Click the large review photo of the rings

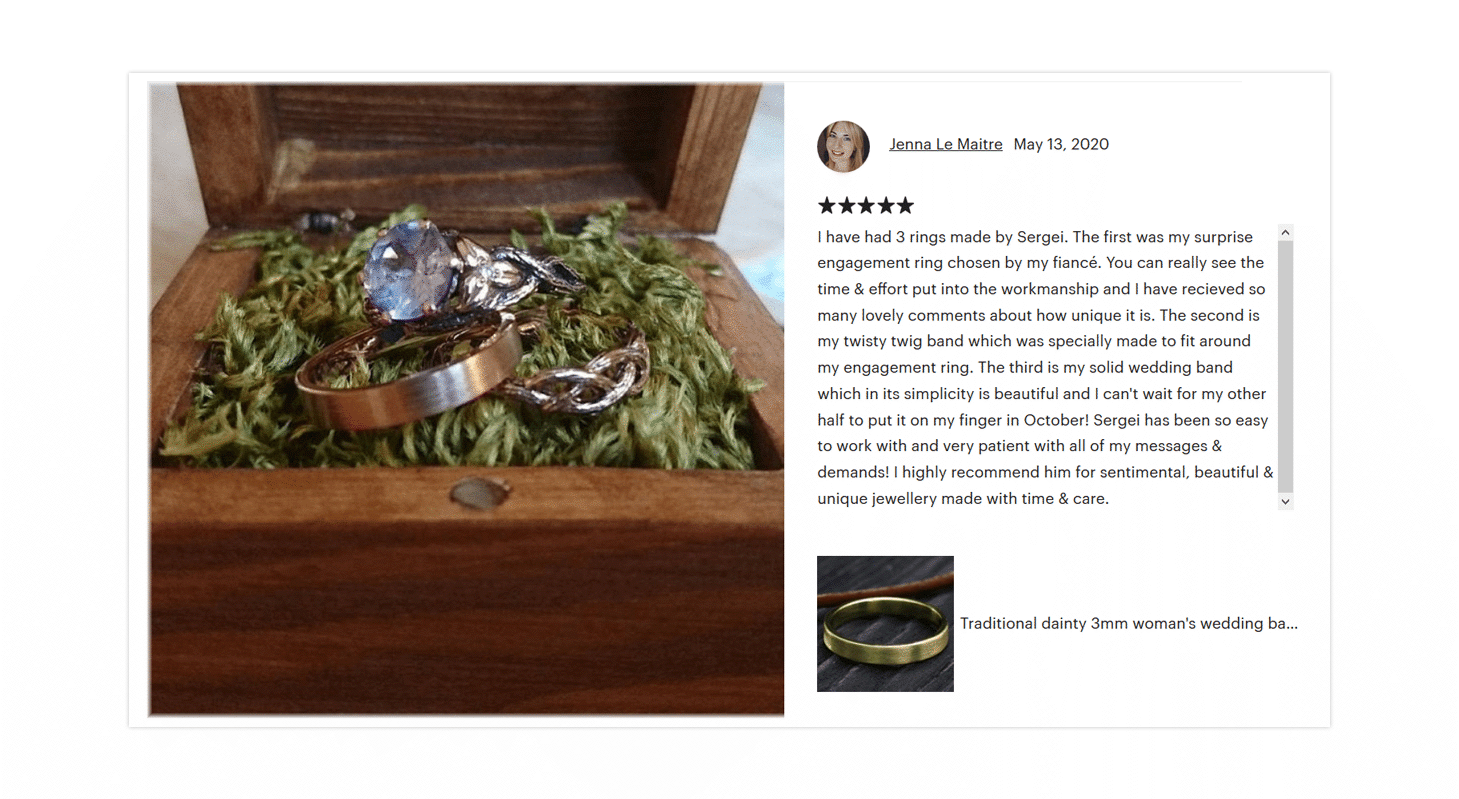tap(467, 400)
